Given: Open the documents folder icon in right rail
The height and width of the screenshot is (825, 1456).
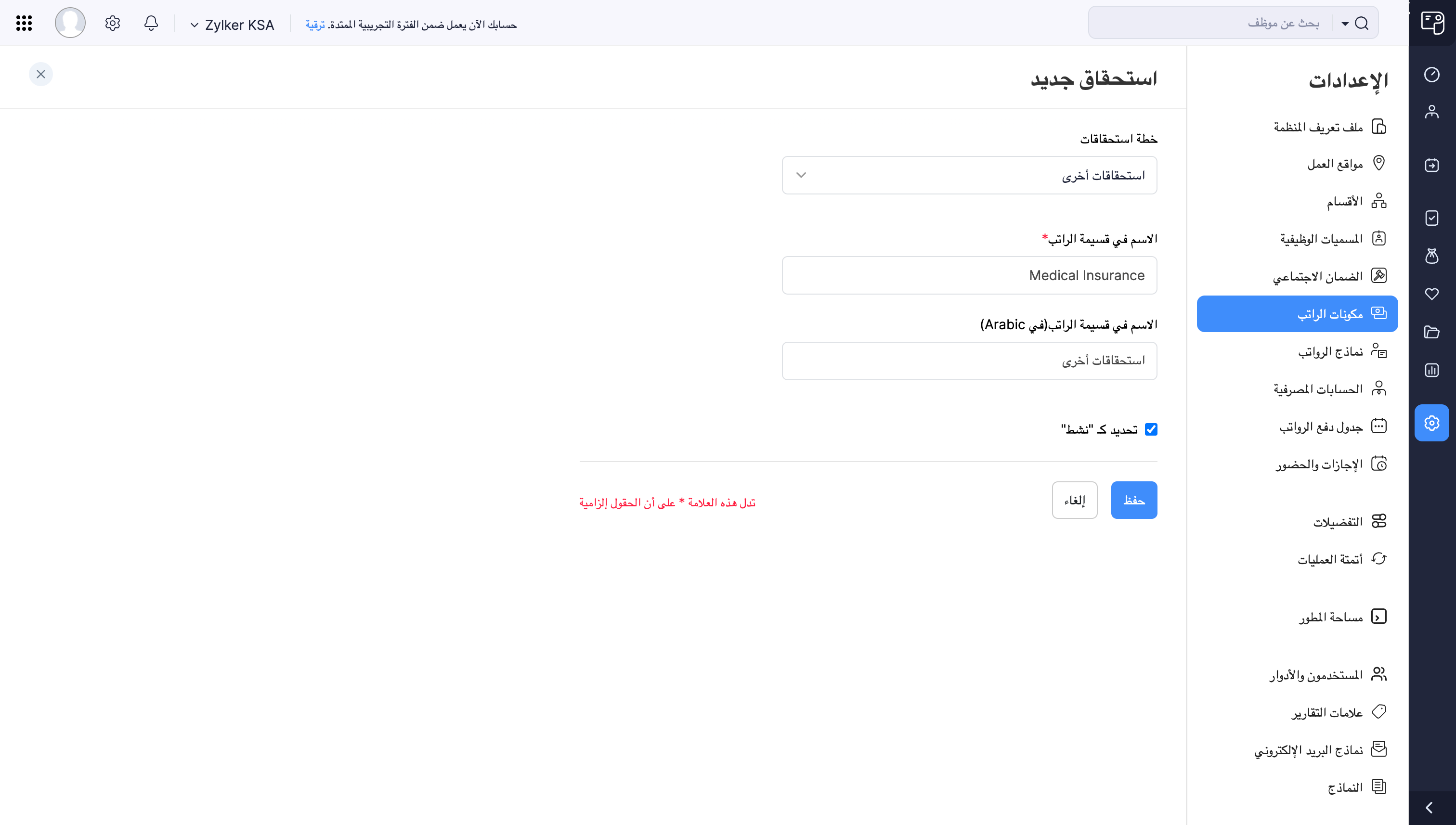Looking at the screenshot, I should click(x=1431, y=332).
